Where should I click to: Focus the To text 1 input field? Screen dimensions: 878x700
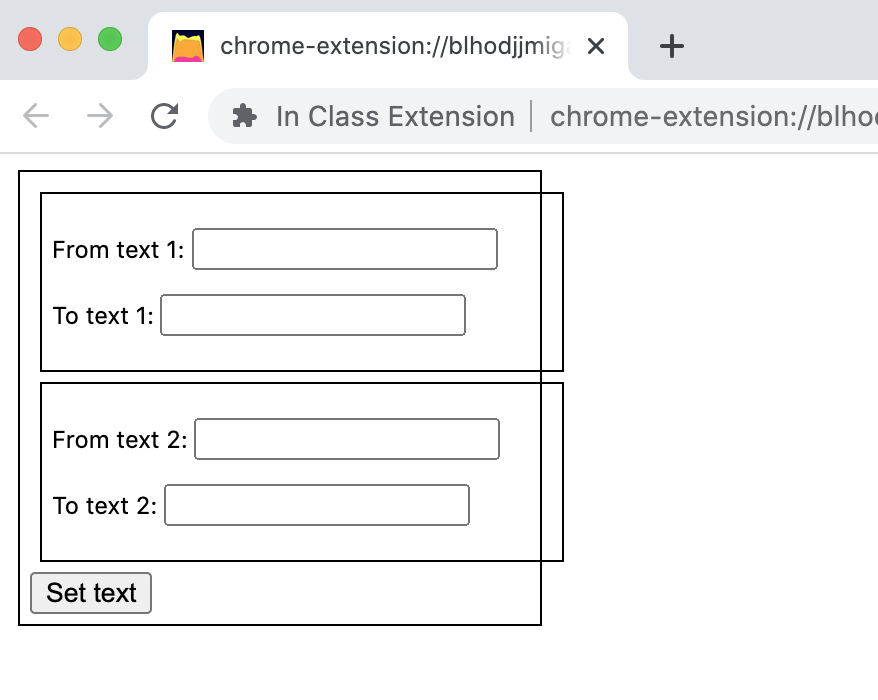coord(313,315)
